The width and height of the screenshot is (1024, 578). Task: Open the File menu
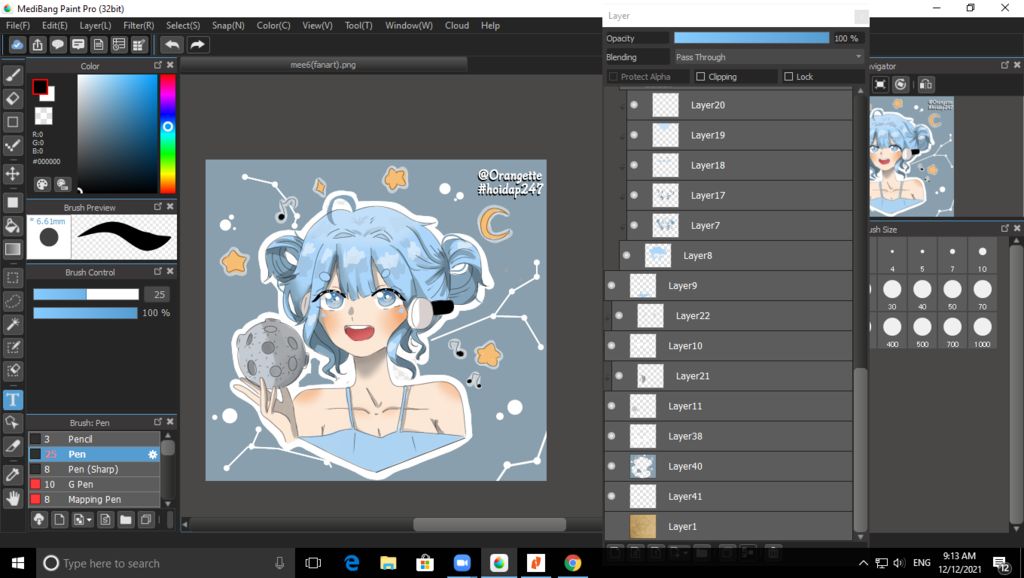[18, 25]
